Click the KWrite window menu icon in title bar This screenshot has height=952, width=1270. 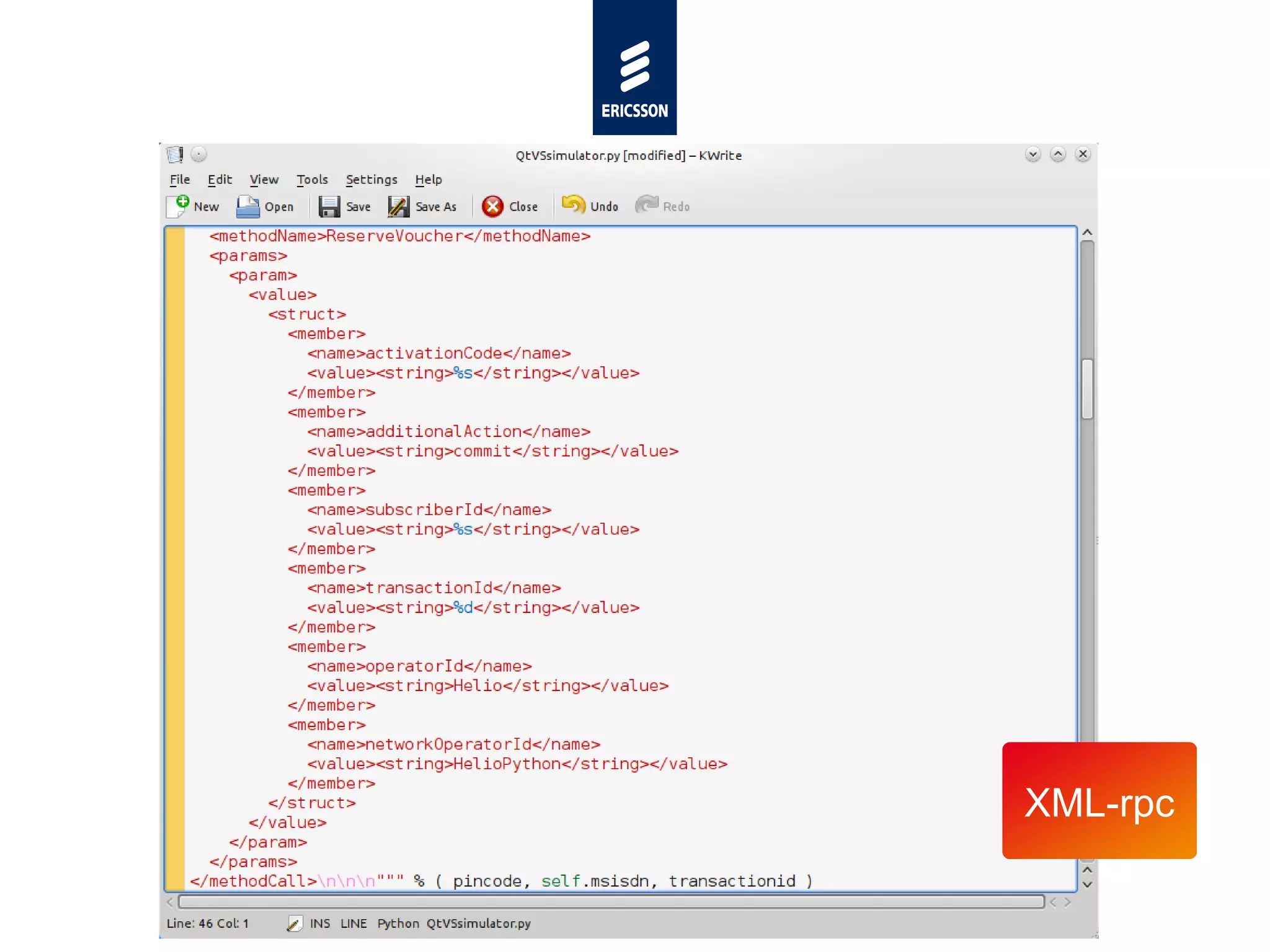(x=175, y=154)
